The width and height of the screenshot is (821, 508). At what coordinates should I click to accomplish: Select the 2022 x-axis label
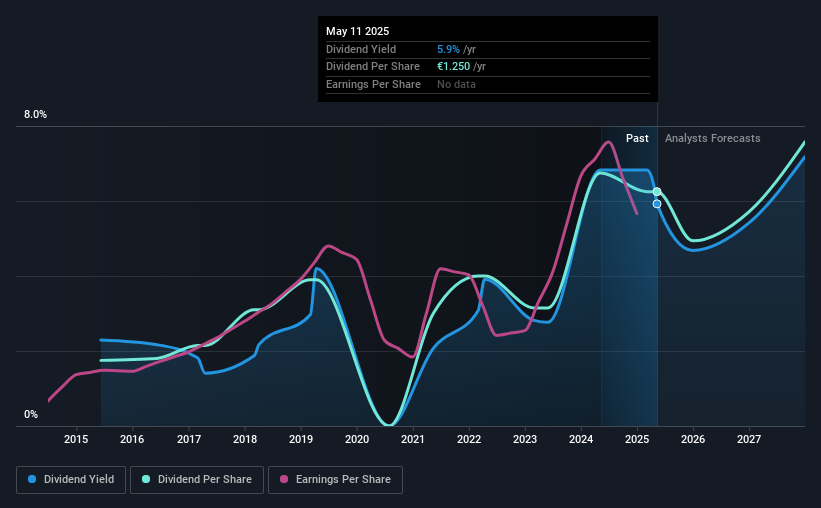click(469, 439)
